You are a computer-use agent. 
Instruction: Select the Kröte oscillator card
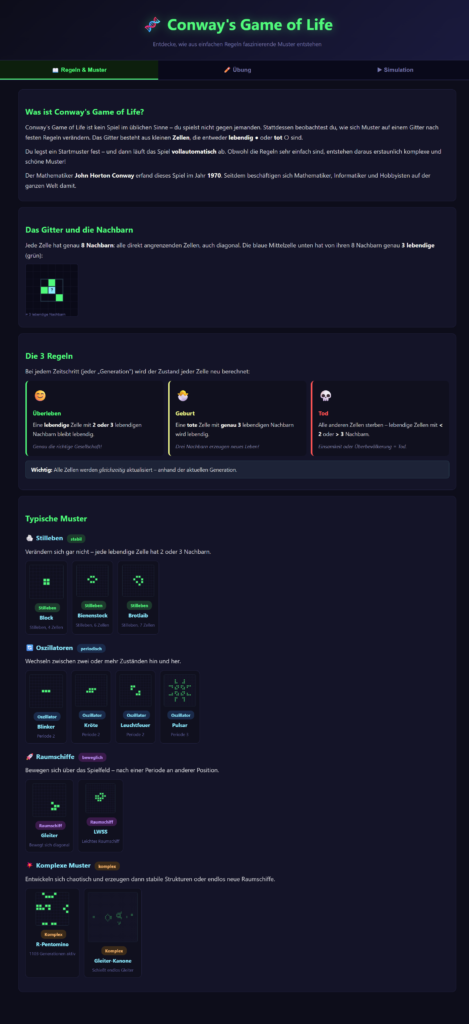click(x=91, y=707)
